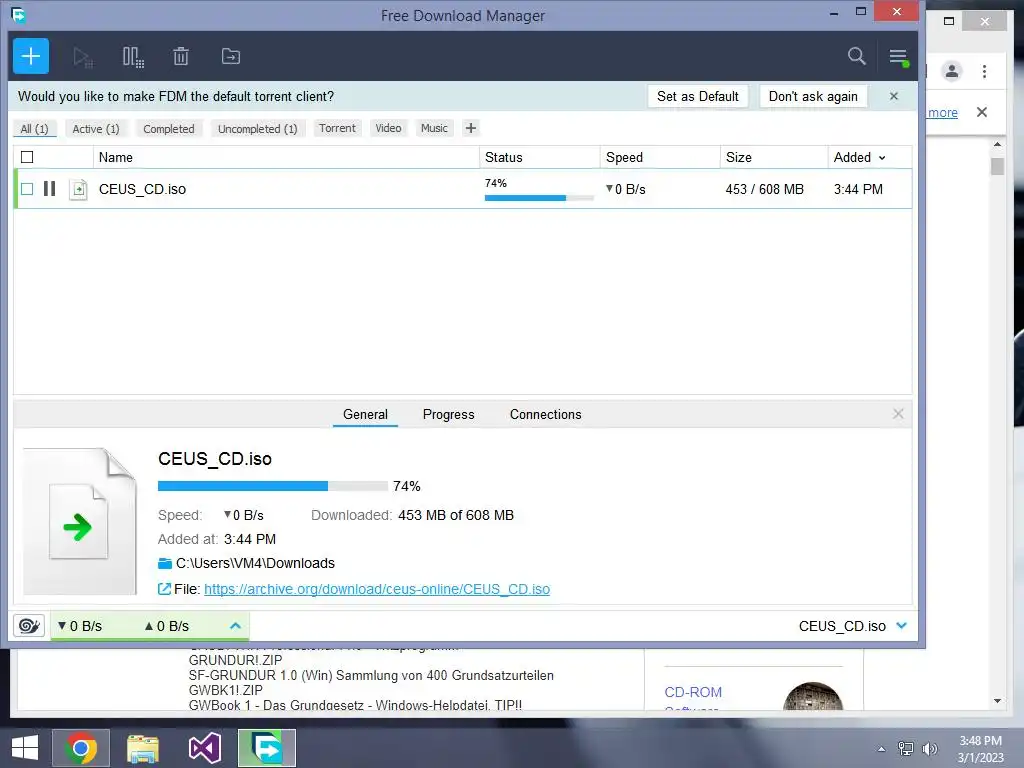
Task: Switch to the Progress details tab
Action: [x=449, y=415]
